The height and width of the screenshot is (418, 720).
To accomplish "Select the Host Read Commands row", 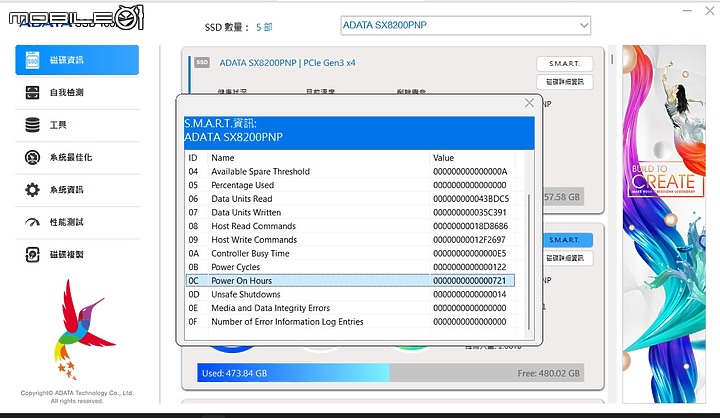I will pyautogui.click(x=350, y=226).
